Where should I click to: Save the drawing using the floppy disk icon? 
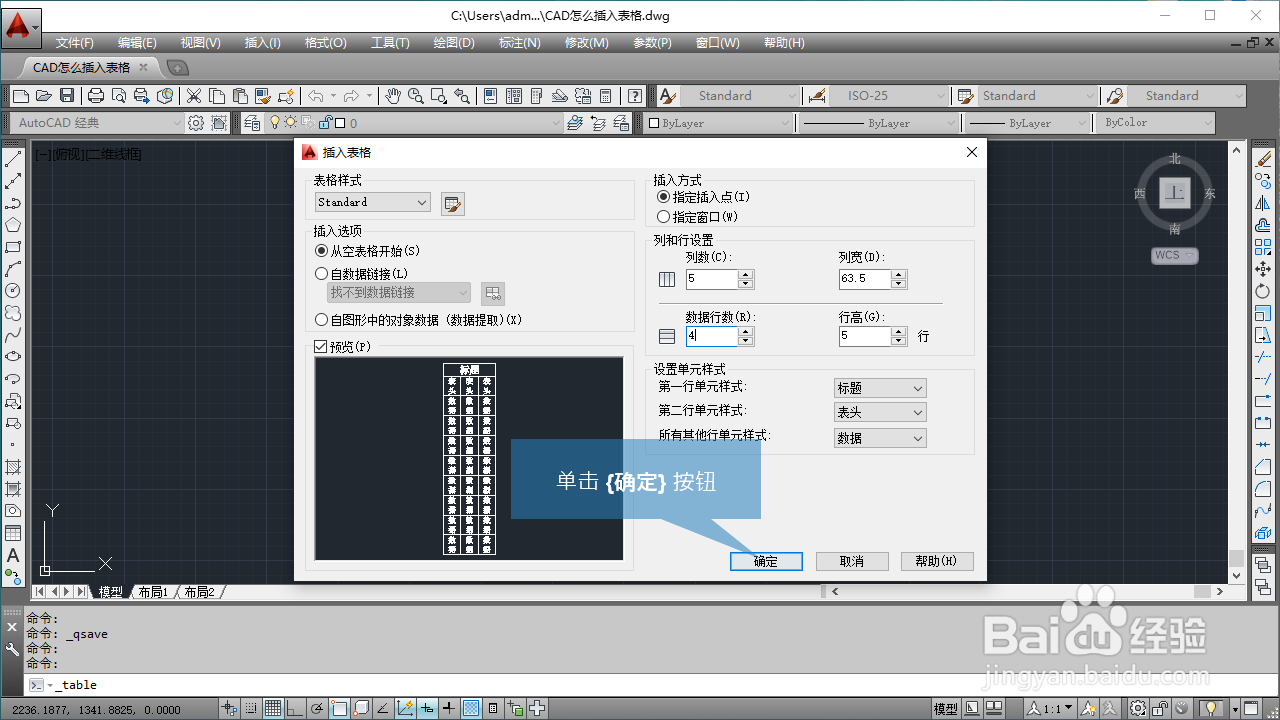click(67, 96)
